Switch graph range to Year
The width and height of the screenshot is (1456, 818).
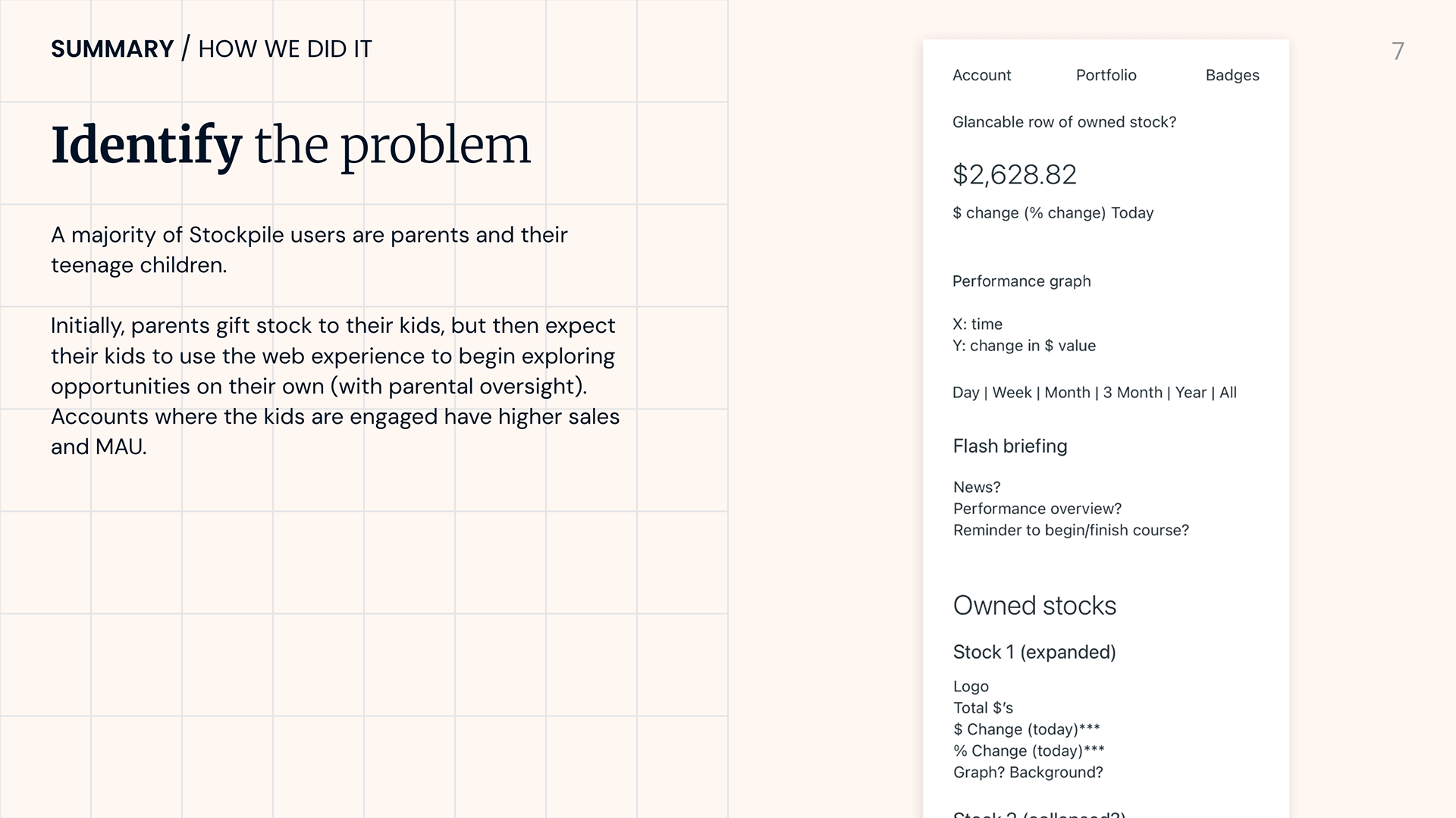(x=1191, y=393)
